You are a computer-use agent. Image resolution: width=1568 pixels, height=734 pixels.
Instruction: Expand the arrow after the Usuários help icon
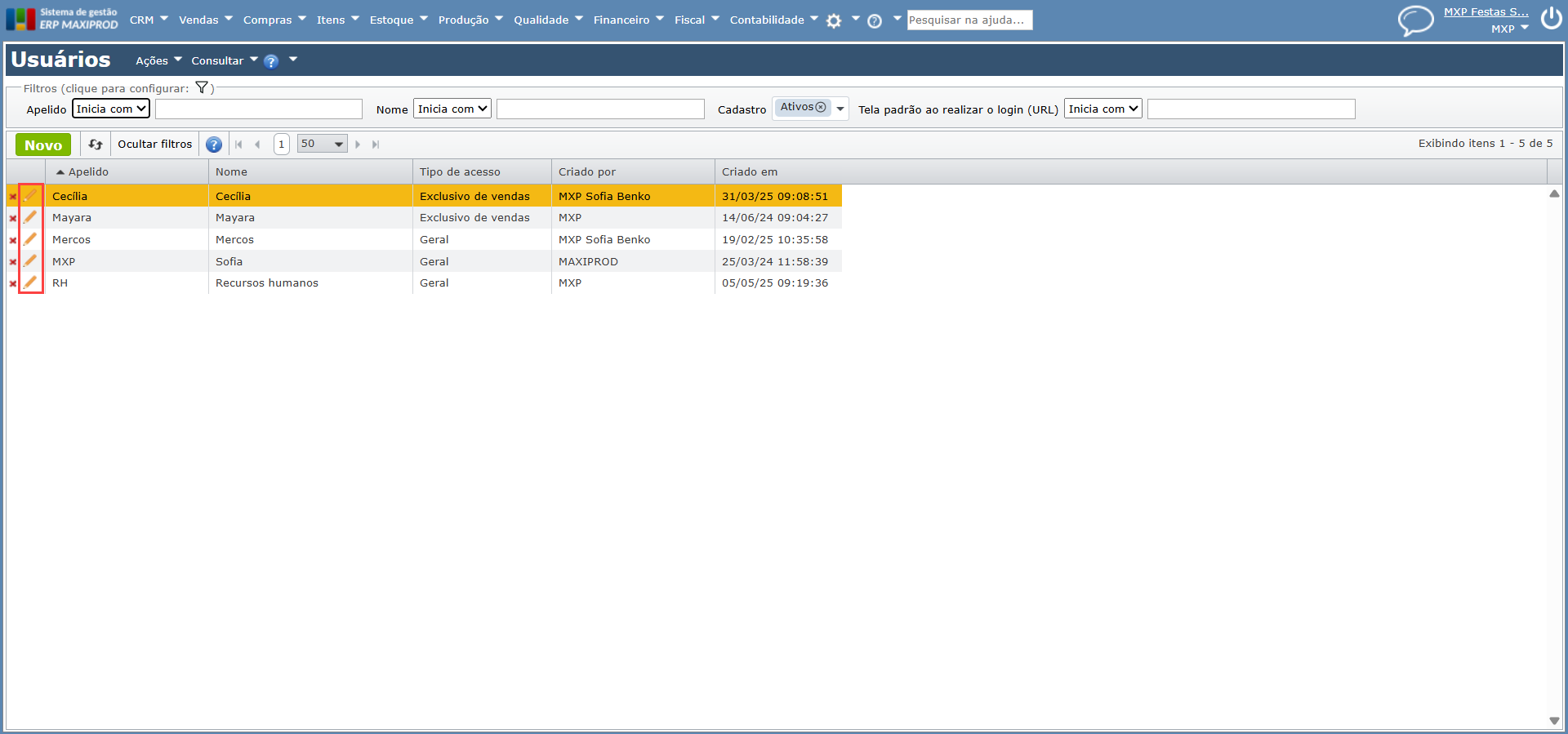pyautogui.click(x=293, y=59)
